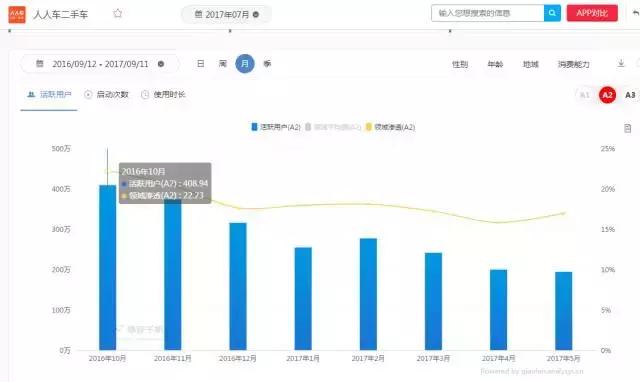
Task: Toggle the 领域渗透(A2) yellow legend series
Action: [x=390, y=127]
